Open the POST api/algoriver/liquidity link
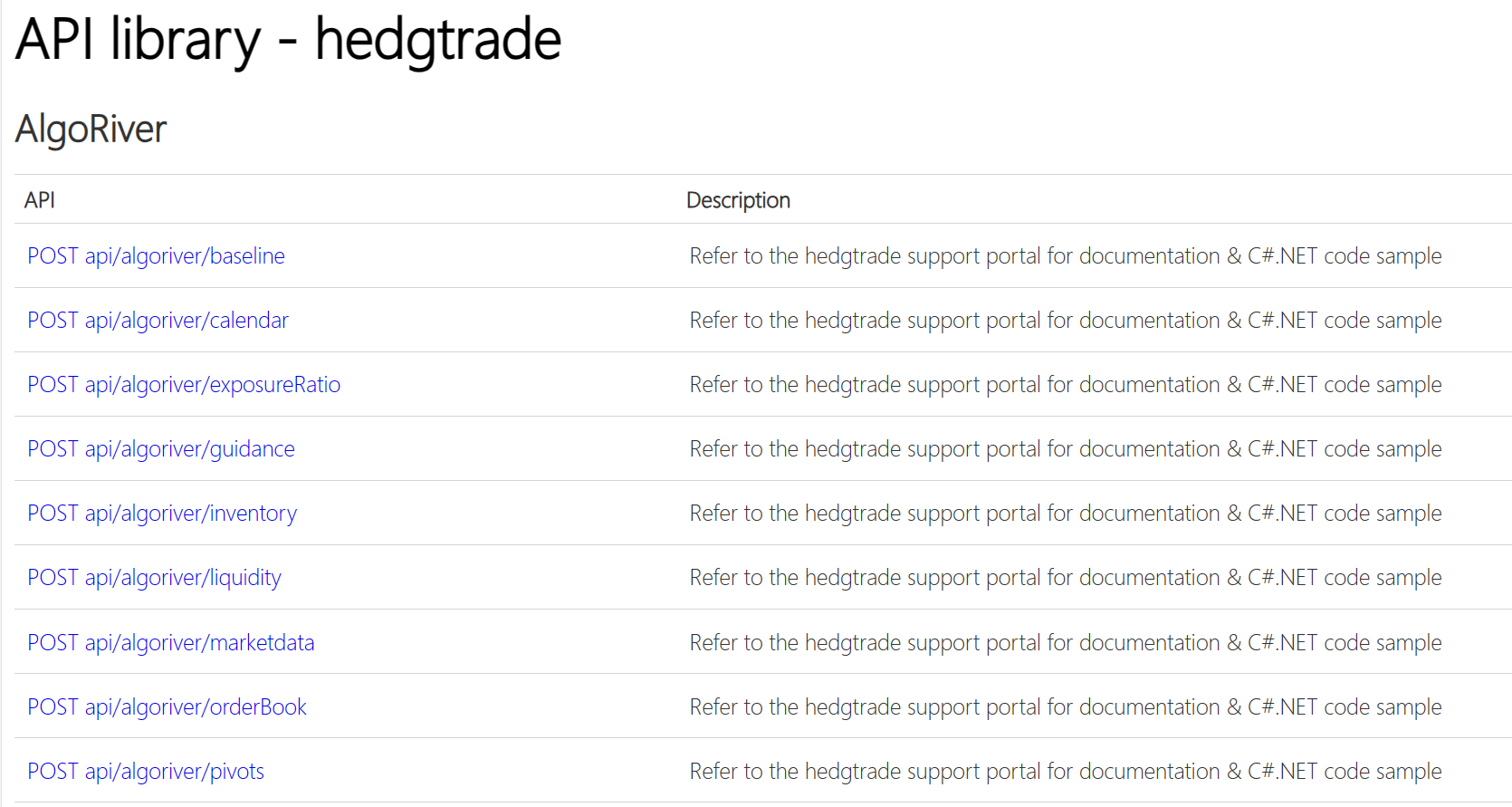Image resolution: width=1512 pixels, height=807 pixels. pyautogui.click(x=154, y=578)
